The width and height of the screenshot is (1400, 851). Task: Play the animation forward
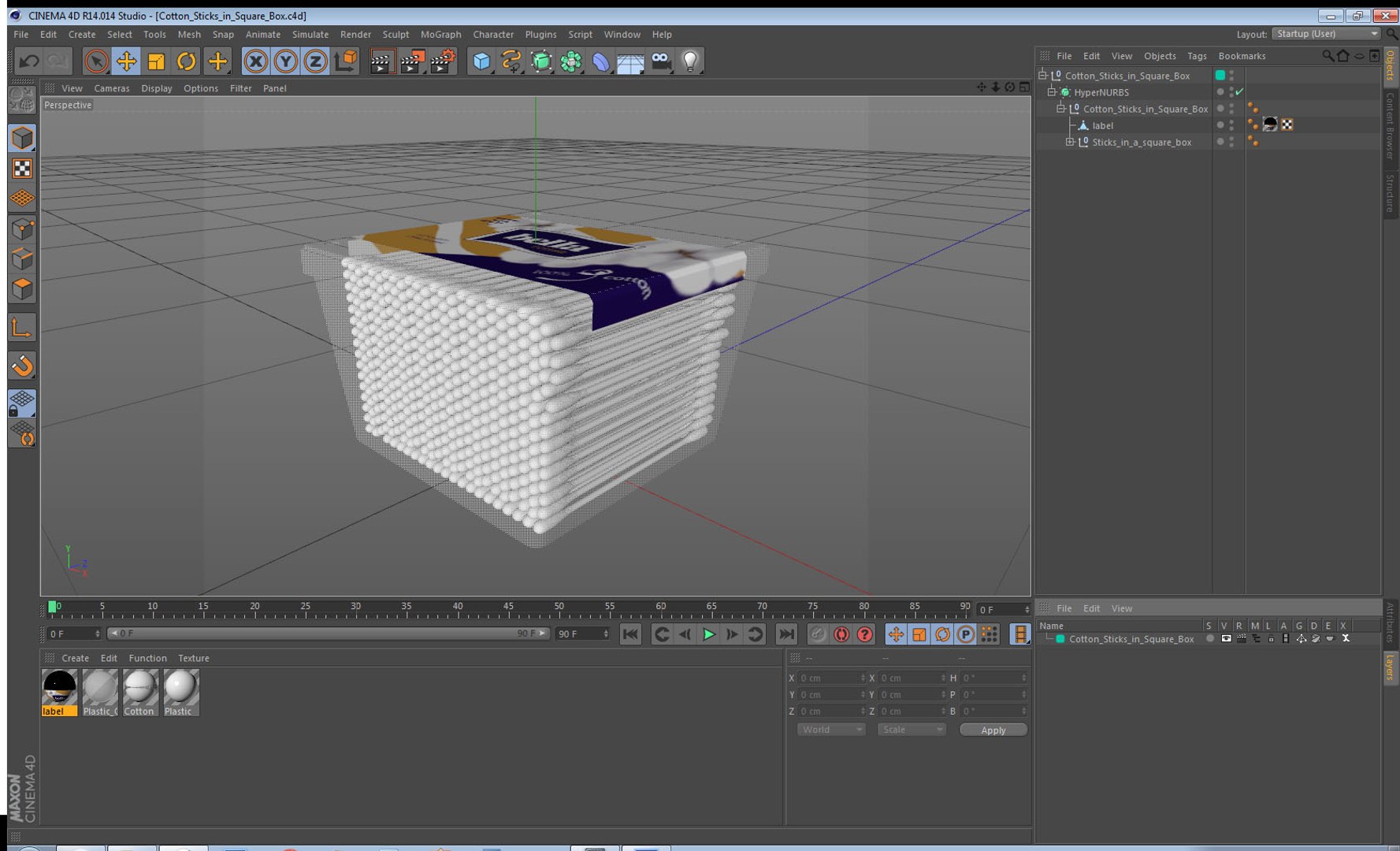[708, 634]
